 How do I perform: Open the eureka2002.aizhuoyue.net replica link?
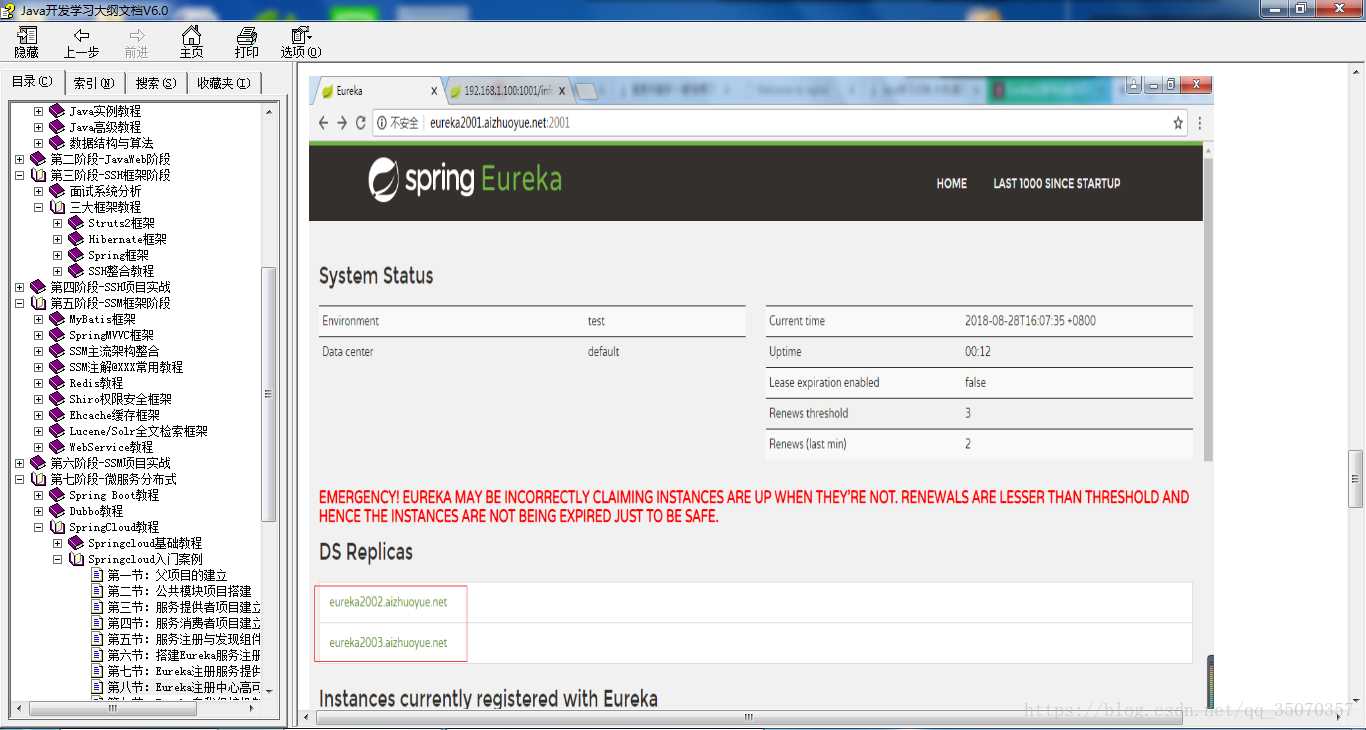(388, 602)
